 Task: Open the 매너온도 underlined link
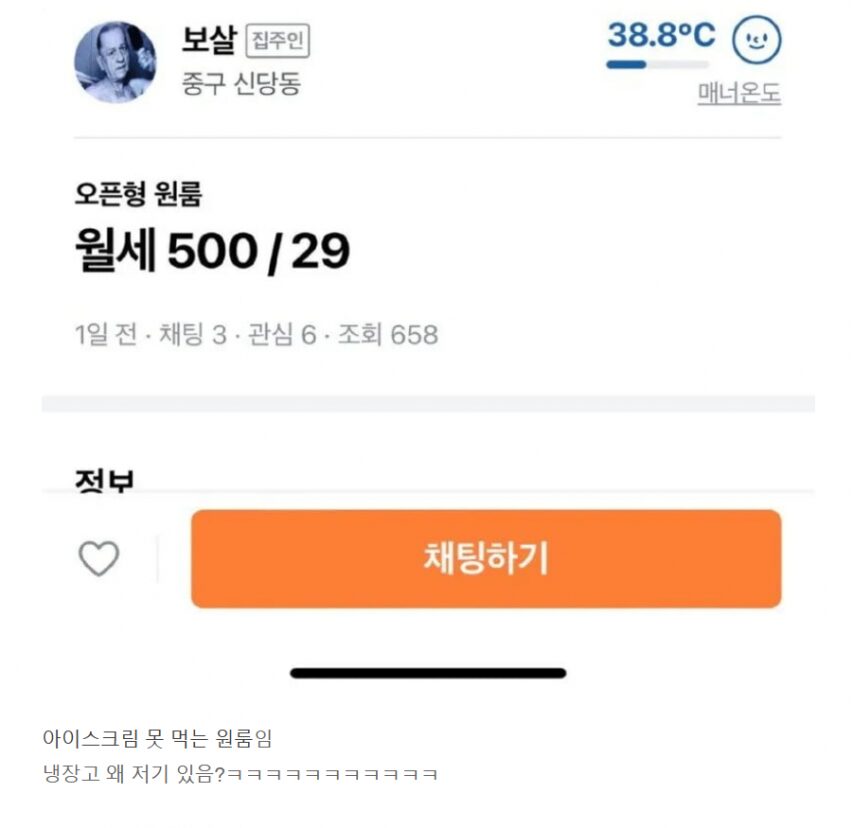[739, 94]
